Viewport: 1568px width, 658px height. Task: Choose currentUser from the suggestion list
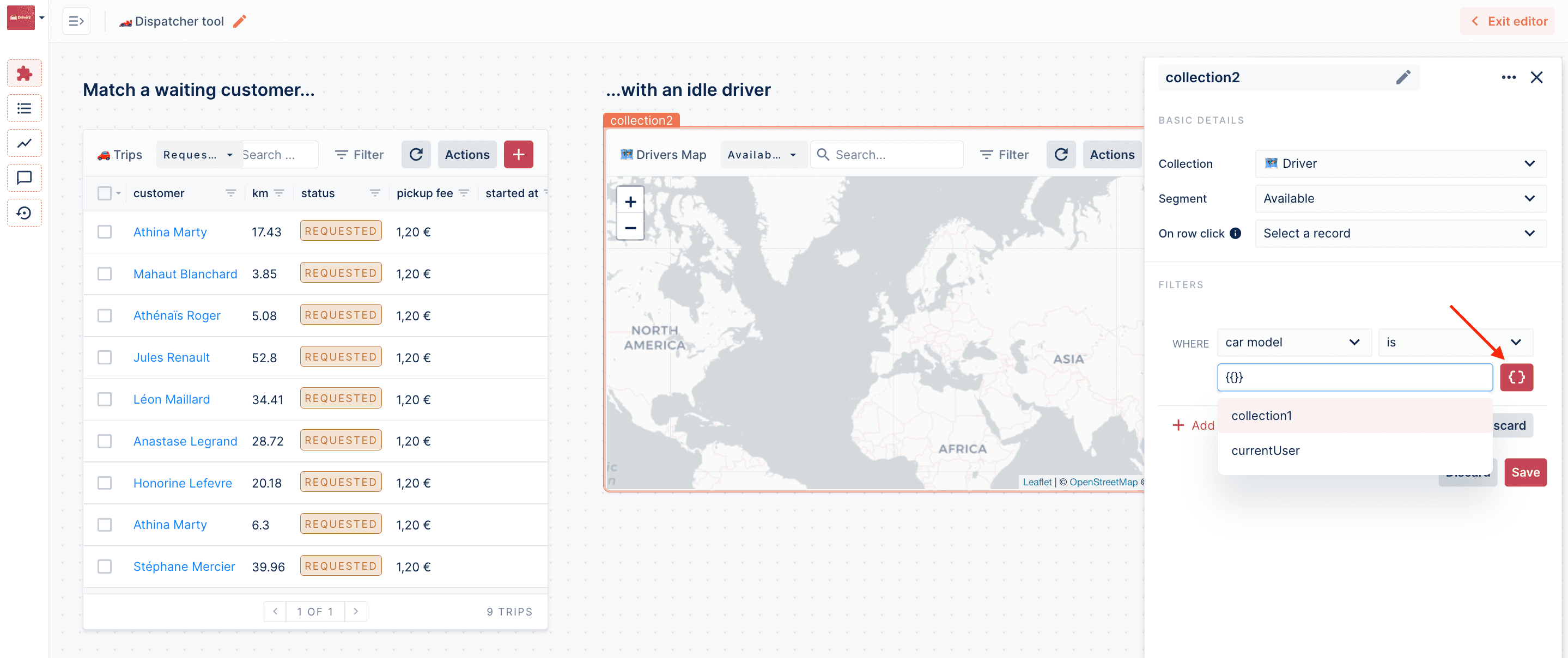click(1265, 450)
